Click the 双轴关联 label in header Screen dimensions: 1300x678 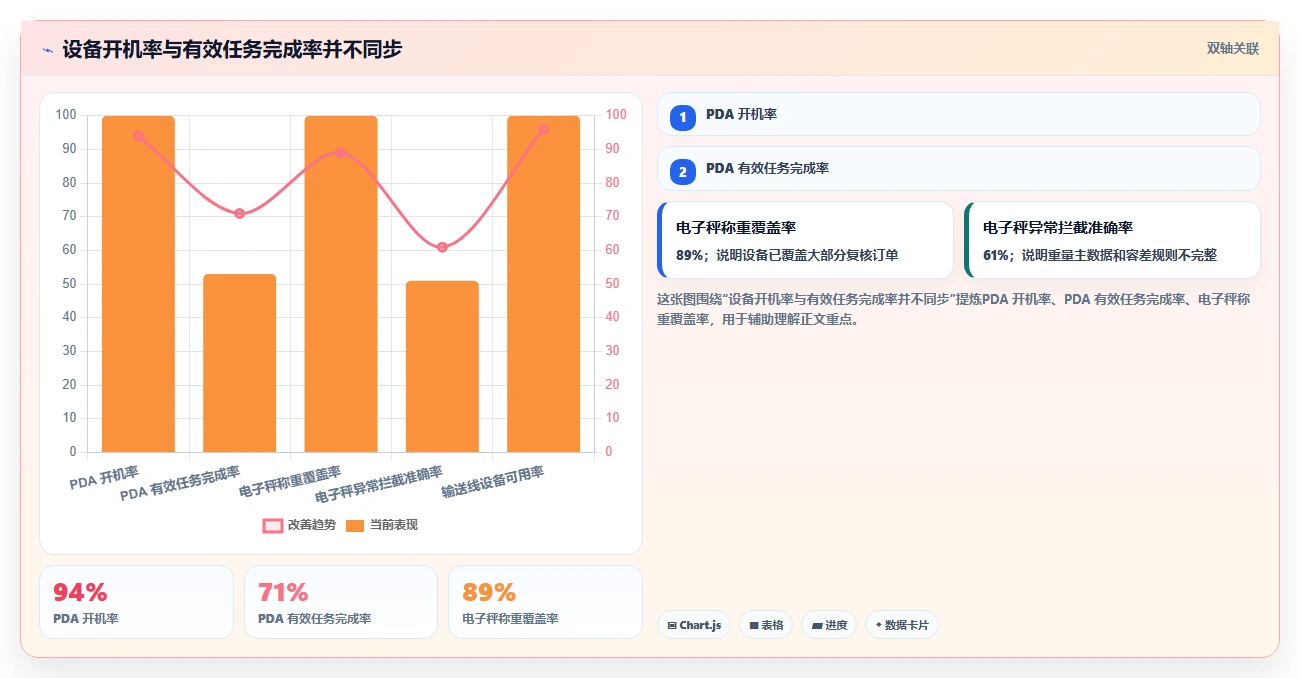click(x=1232, y=49)
